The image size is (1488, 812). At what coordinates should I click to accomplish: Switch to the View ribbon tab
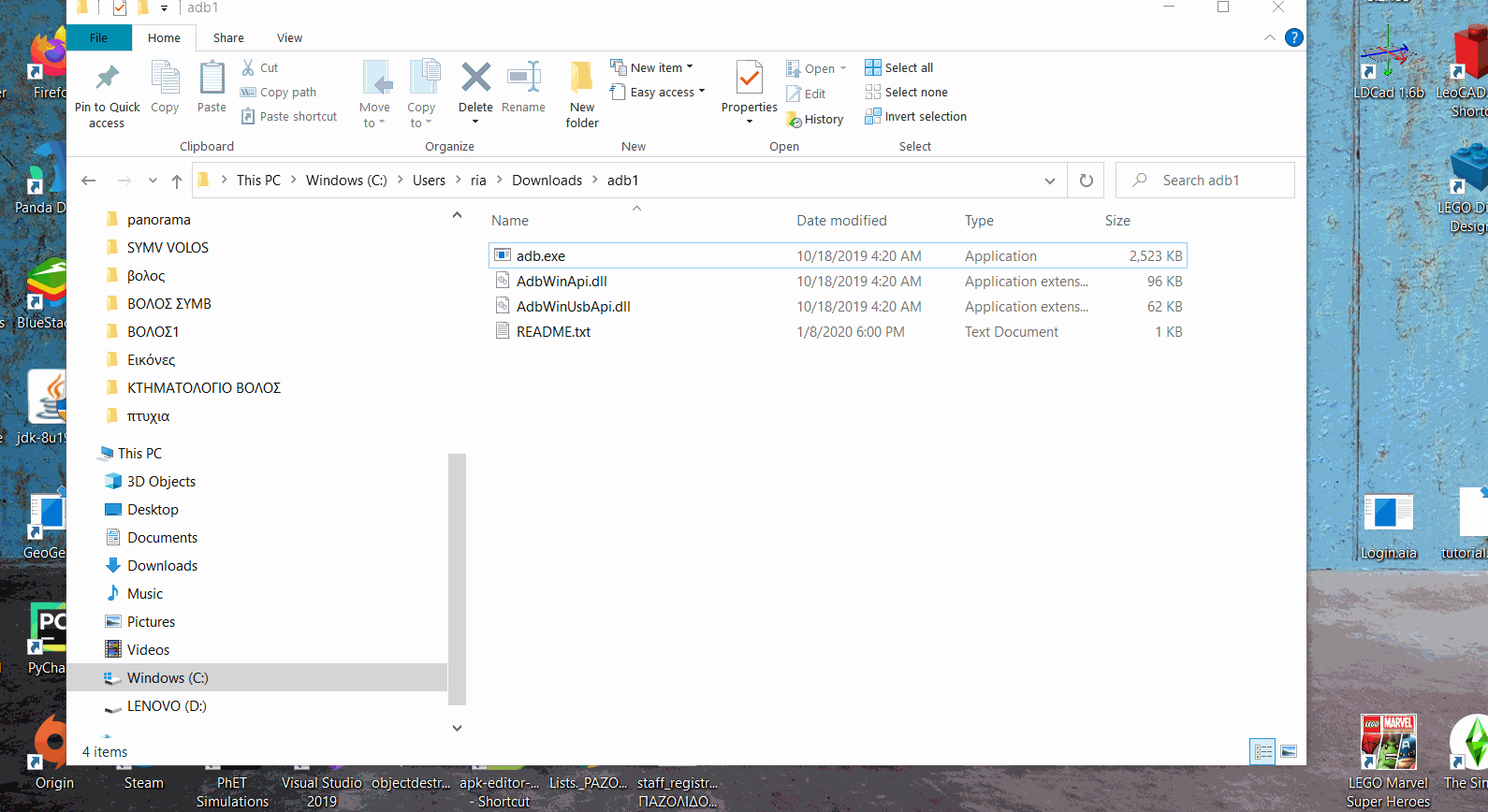pos(289,38)
